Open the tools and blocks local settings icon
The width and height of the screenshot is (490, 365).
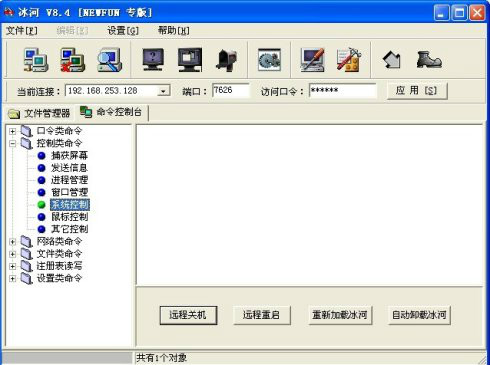[x=349, y=60]
